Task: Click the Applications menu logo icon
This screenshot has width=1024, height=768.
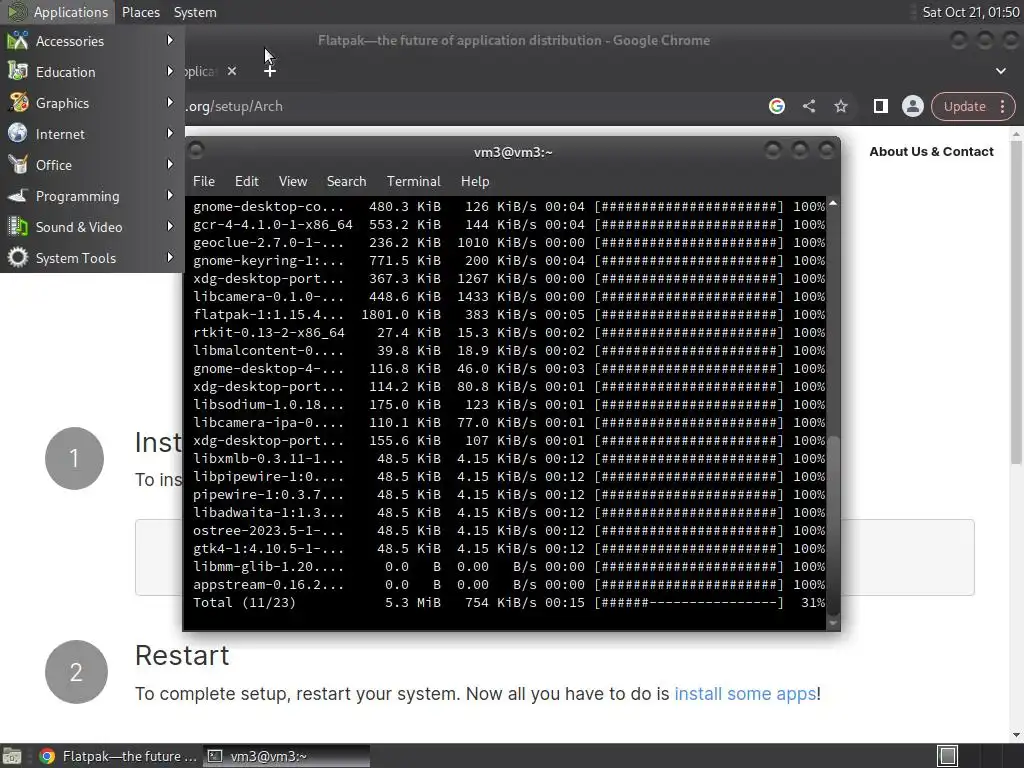Action: pos(16,12)
